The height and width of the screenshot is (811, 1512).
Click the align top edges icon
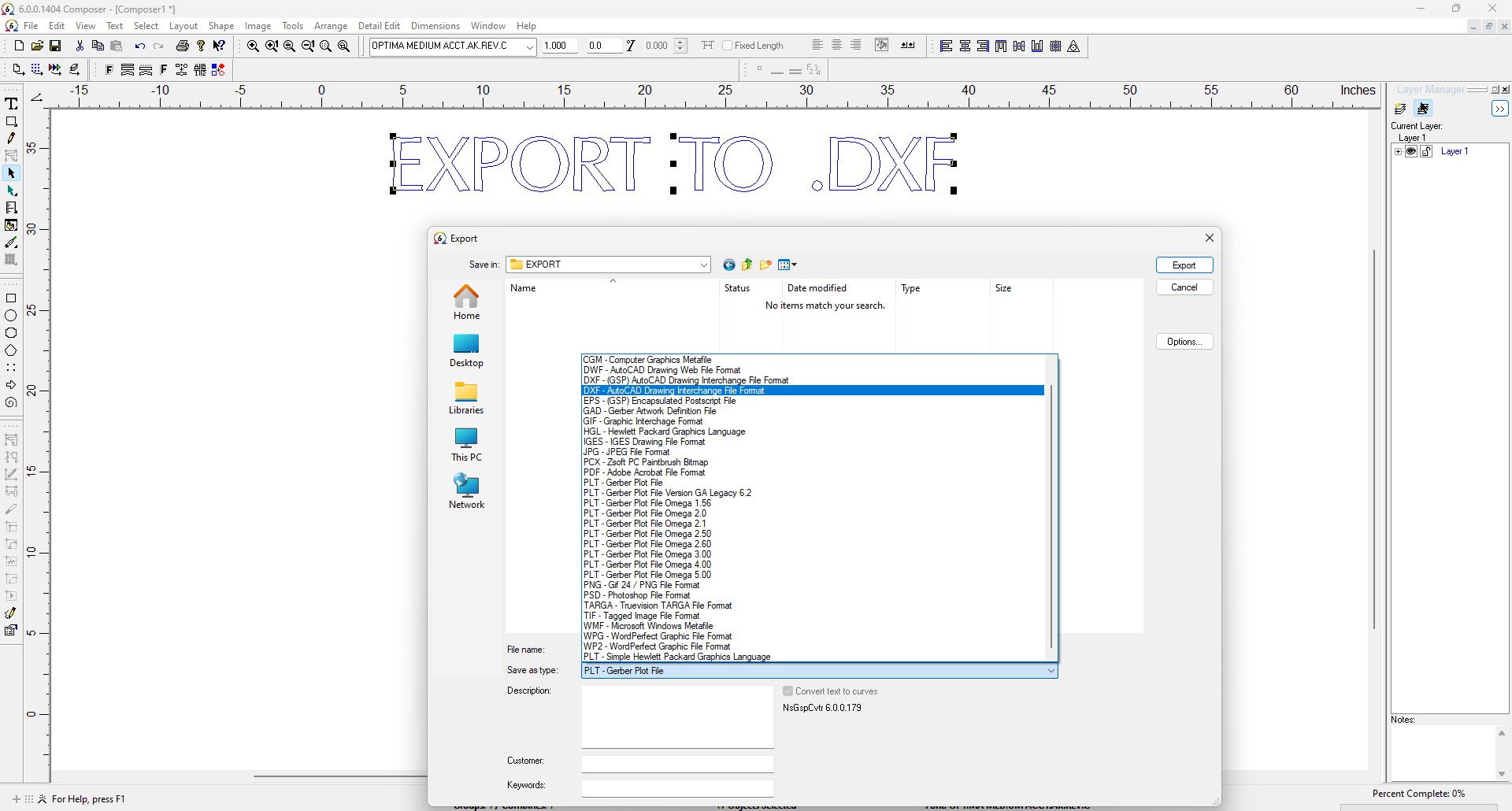[x=1001, y=46]
